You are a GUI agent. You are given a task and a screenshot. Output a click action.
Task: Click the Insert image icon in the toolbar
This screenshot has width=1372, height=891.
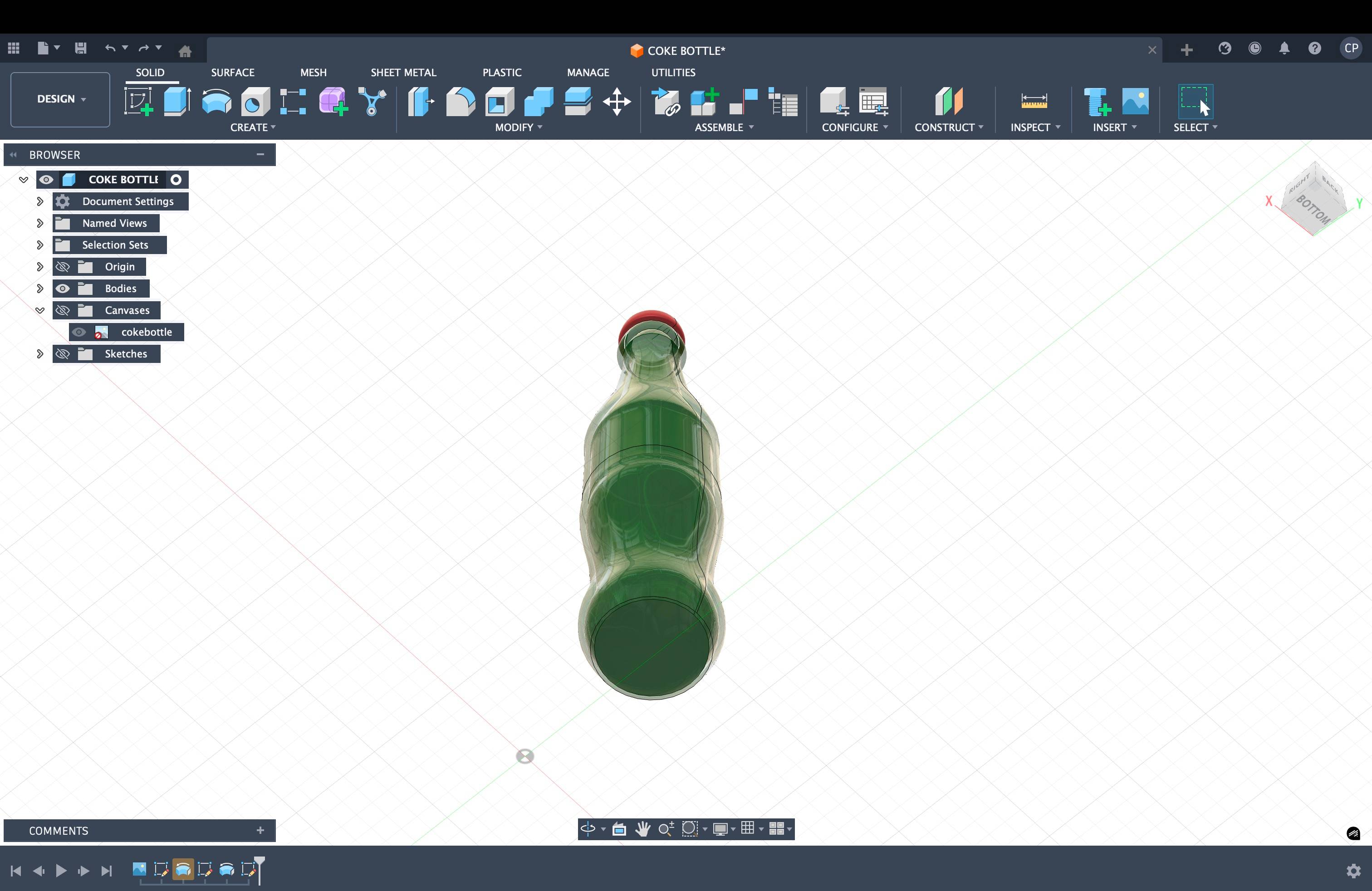(1136, 102)
